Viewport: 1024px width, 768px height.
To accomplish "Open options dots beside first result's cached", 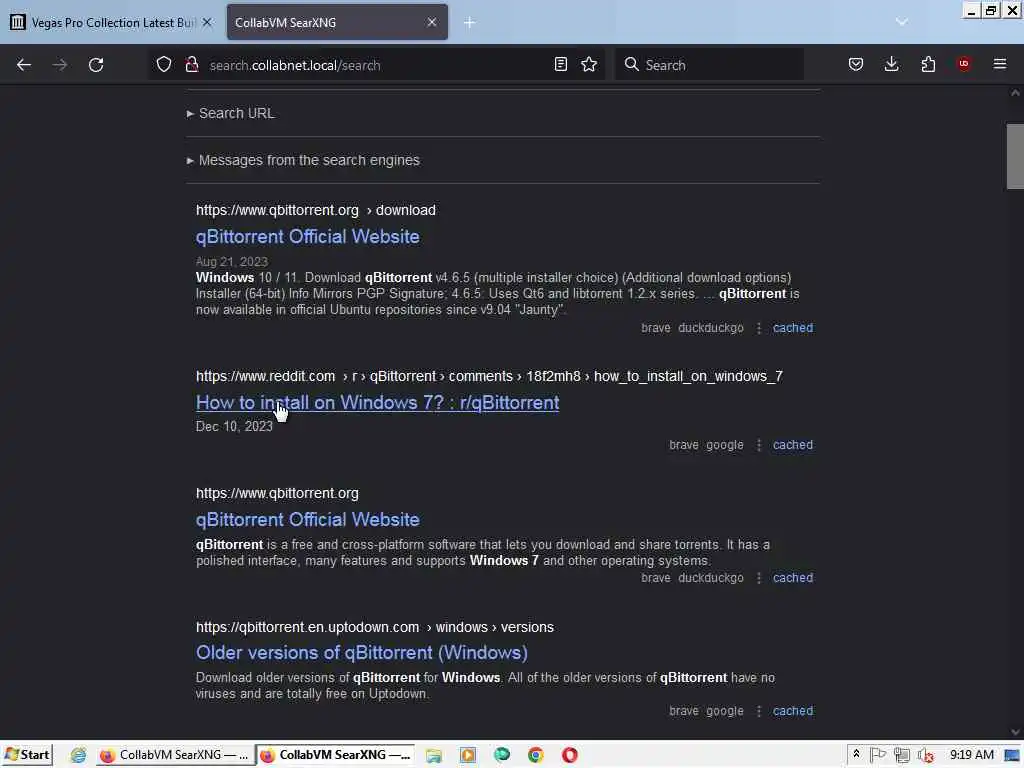I will tap(758, 328).
